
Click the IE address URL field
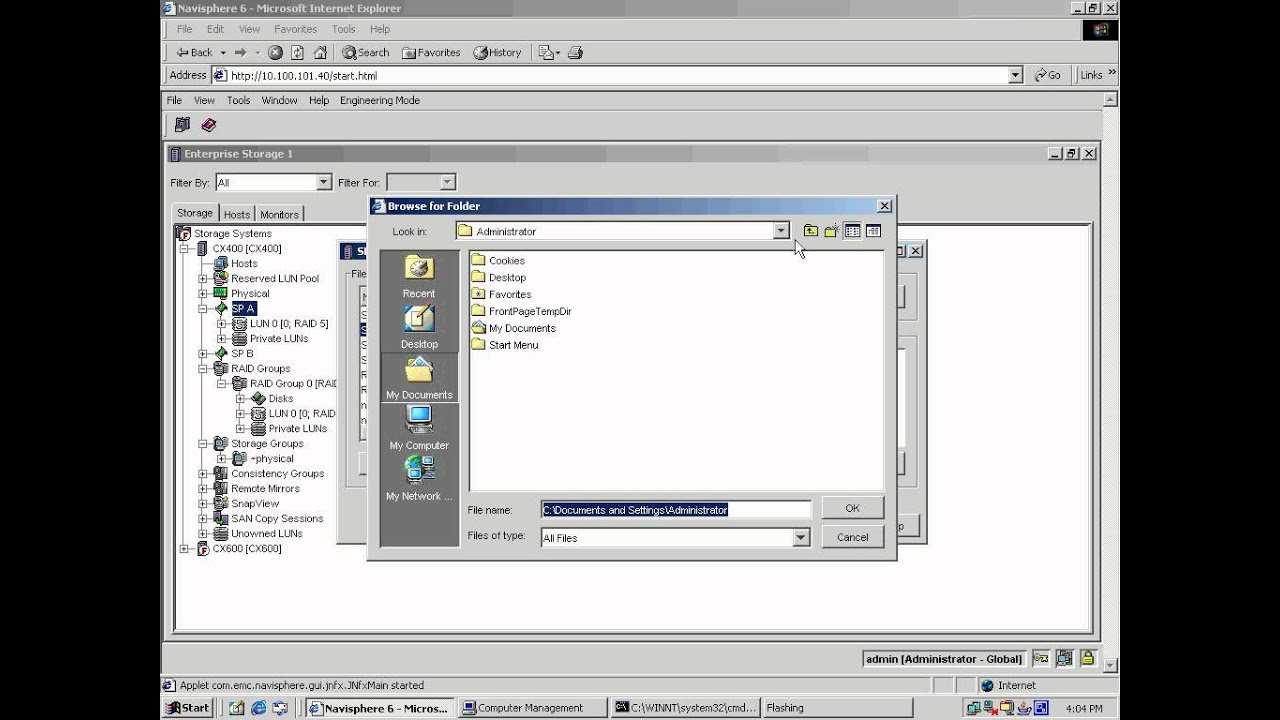pyautogui.click(x=610, y=75)
